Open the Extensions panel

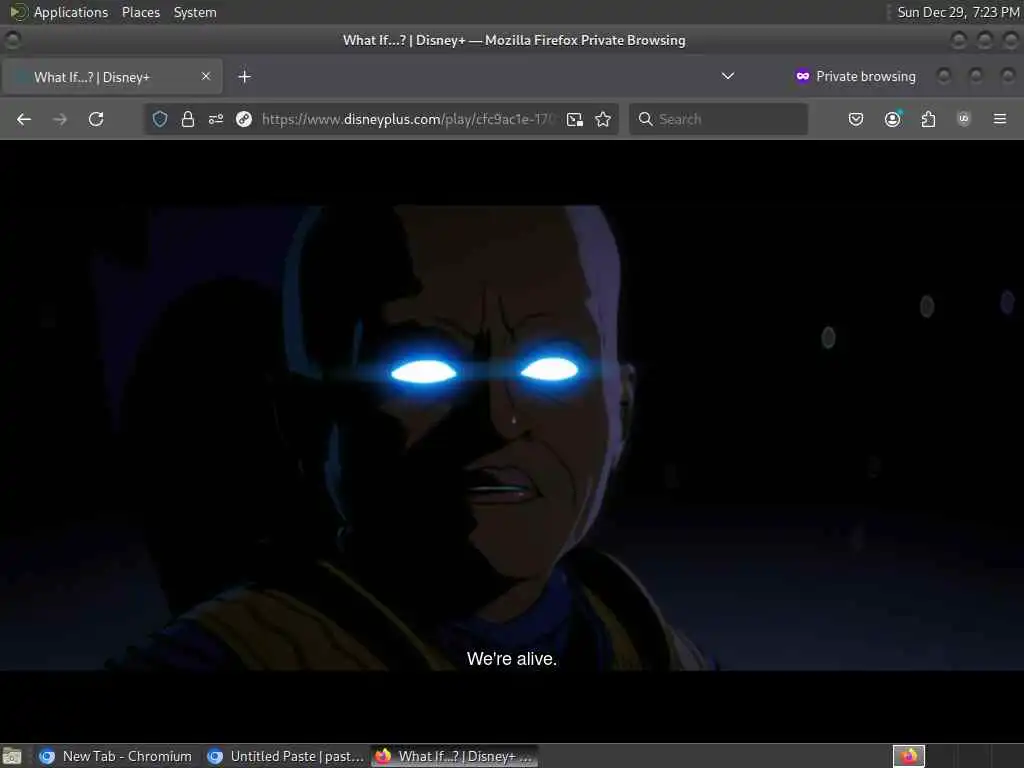pos(928,119)
